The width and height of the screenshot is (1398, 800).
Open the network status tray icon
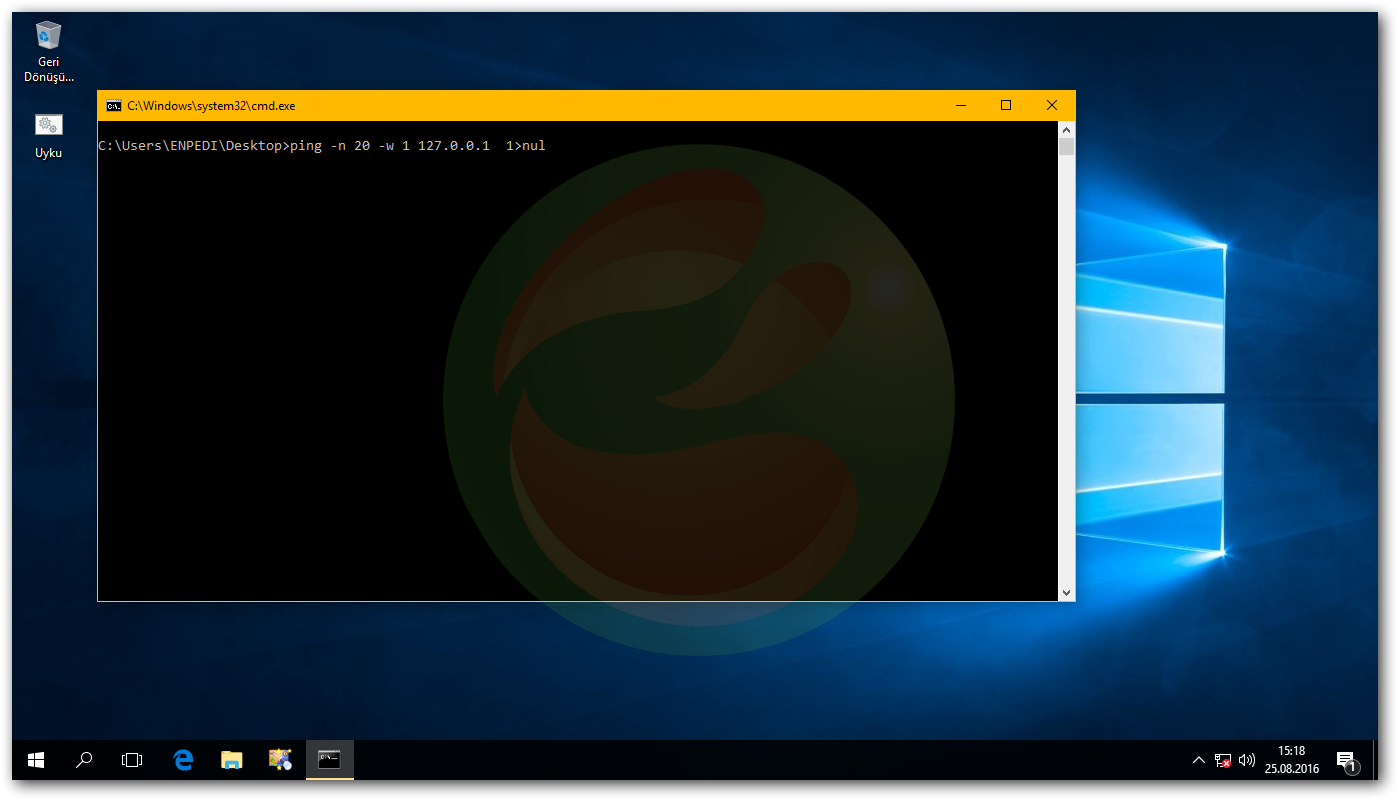point(1223,761)
